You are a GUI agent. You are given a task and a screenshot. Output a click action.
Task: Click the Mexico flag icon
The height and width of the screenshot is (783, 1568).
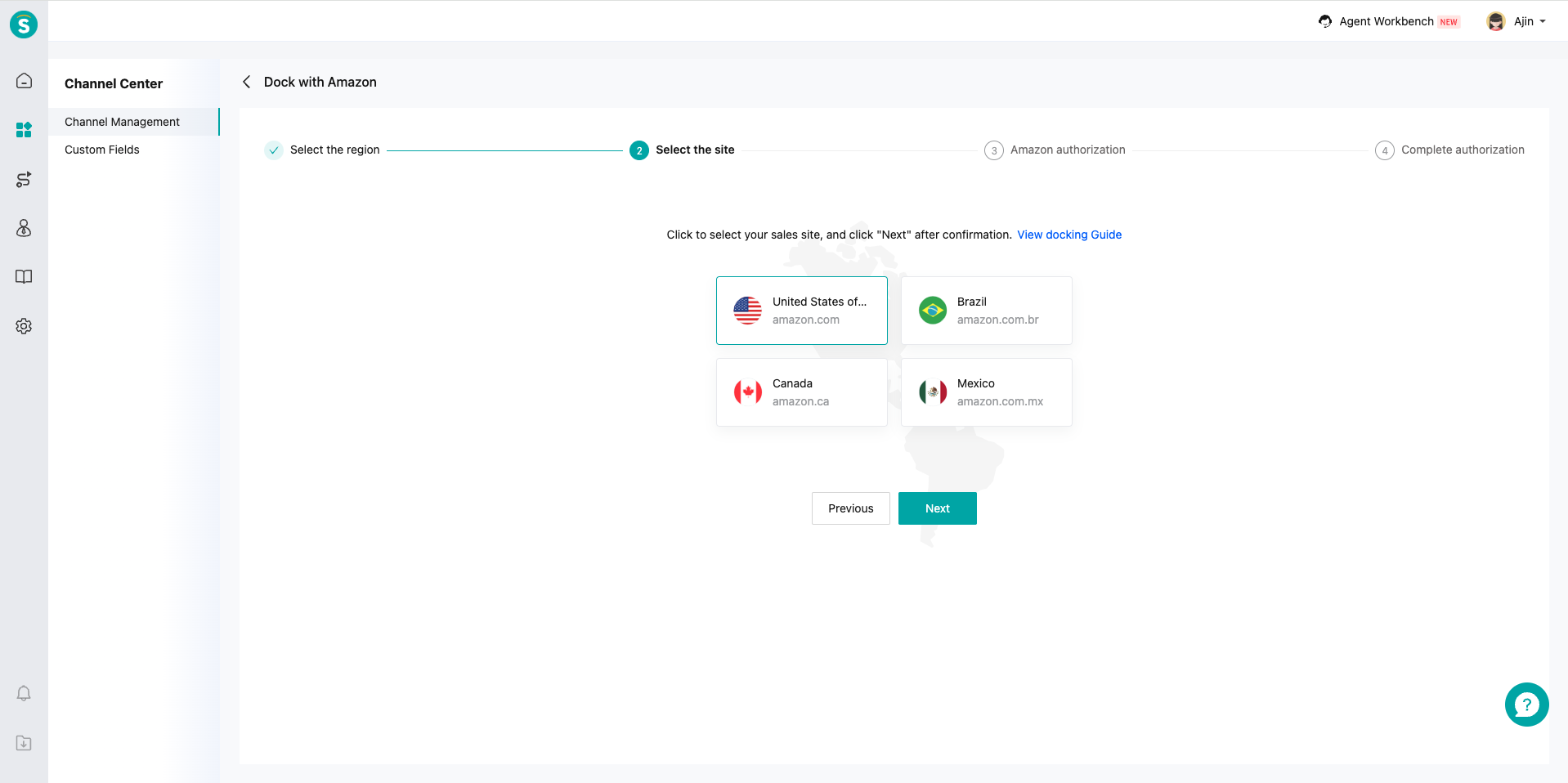point(933,392)
